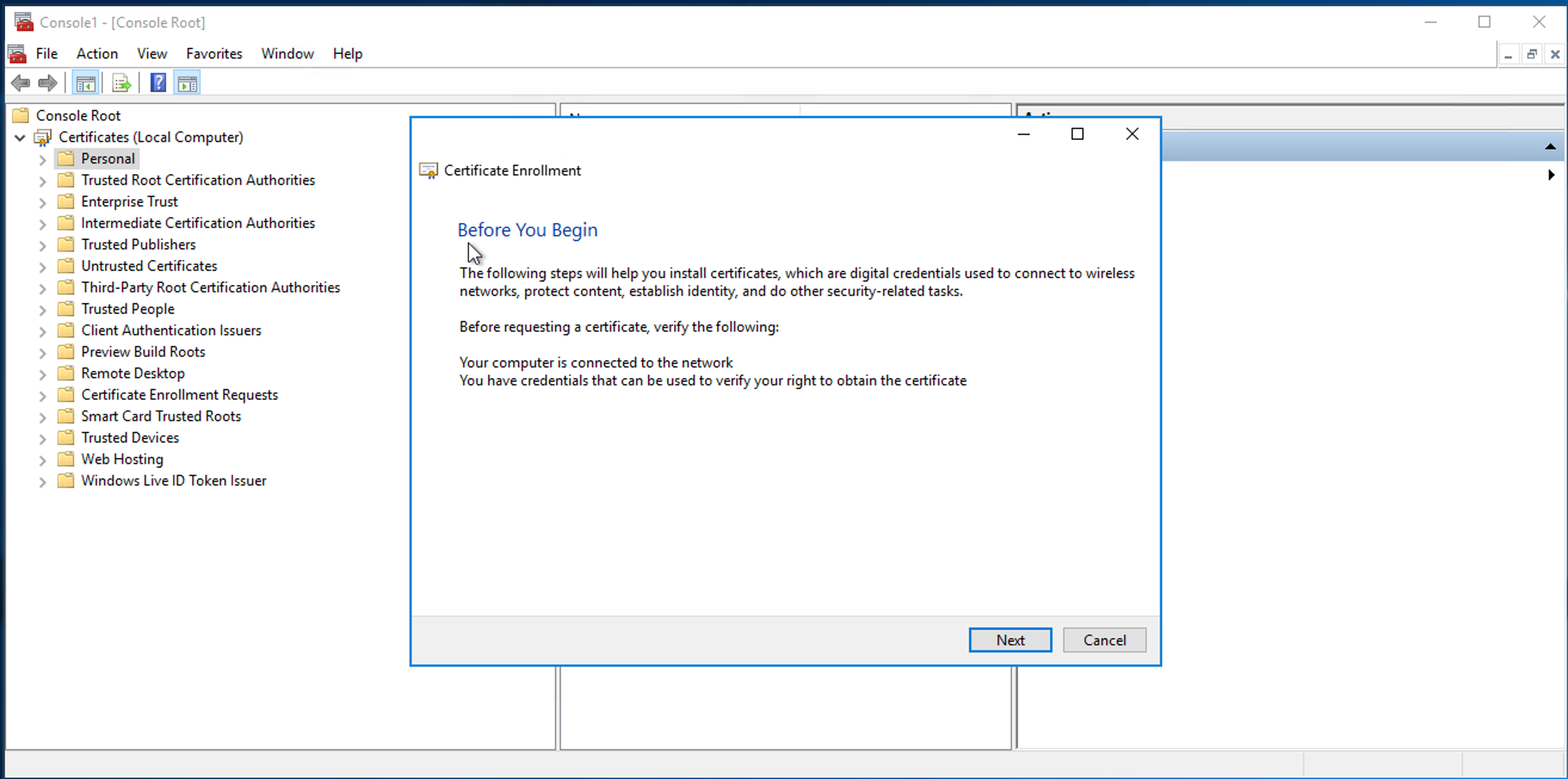Cancel the Certificate Enrollment wizard
This screenshot has width=1568, height=779.
(1104, 639)
